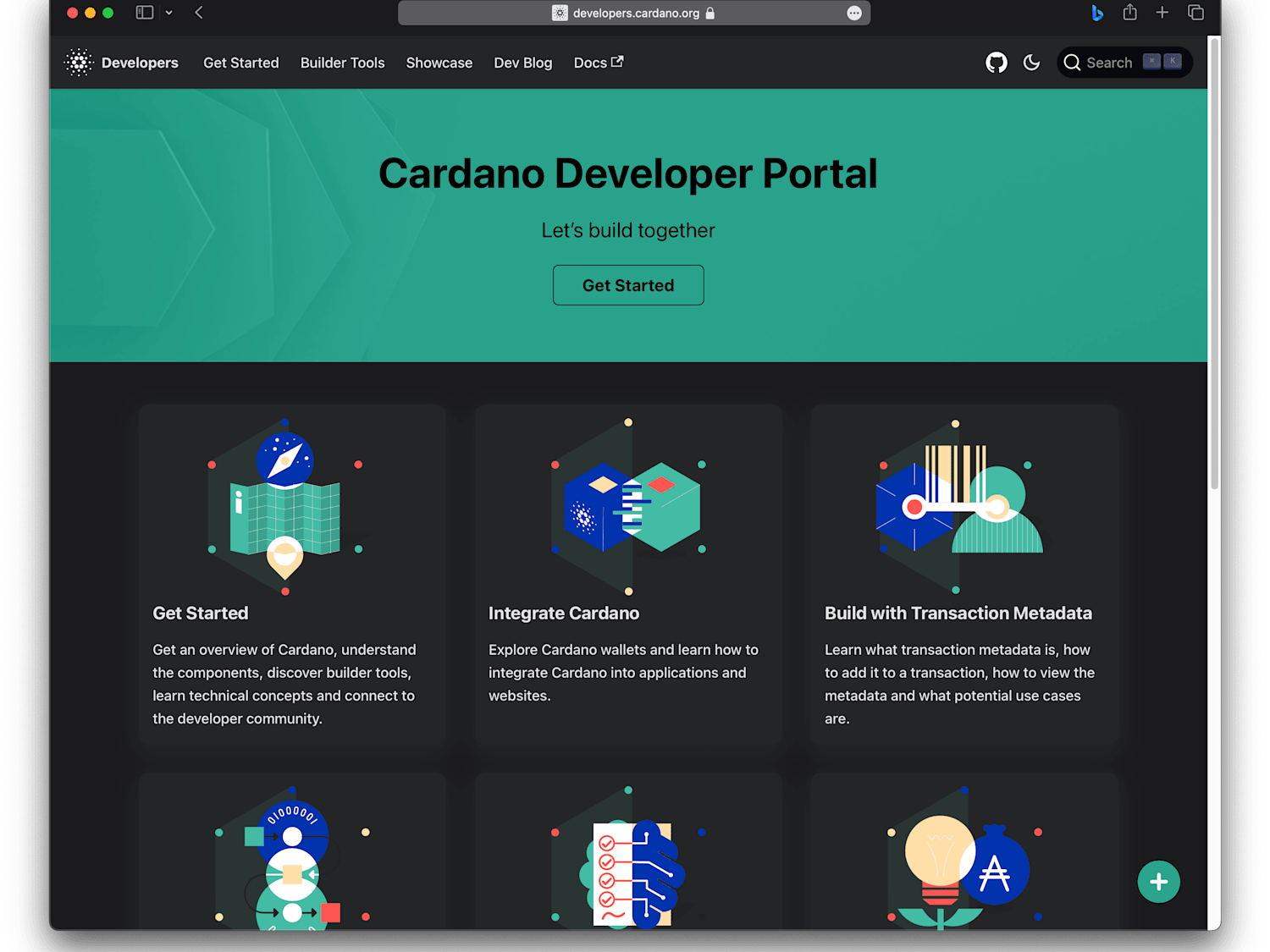Viewport: 1270px width, 952px height.
Task: Click the Cardano logo in the navbar
Action: 79,63
